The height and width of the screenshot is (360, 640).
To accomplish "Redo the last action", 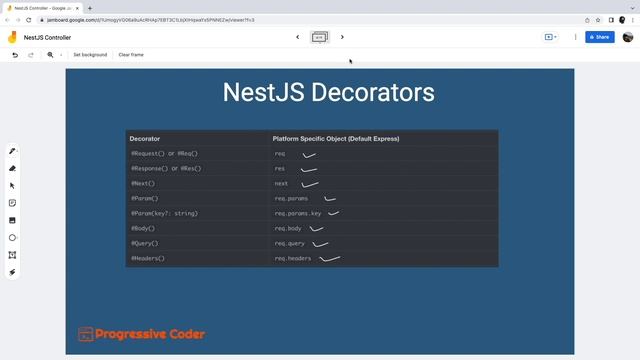I will click(x=31, y=55).
